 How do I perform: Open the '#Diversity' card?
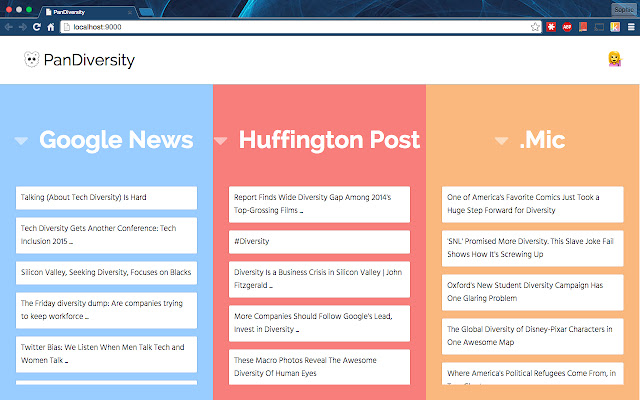tap(319, 242)
